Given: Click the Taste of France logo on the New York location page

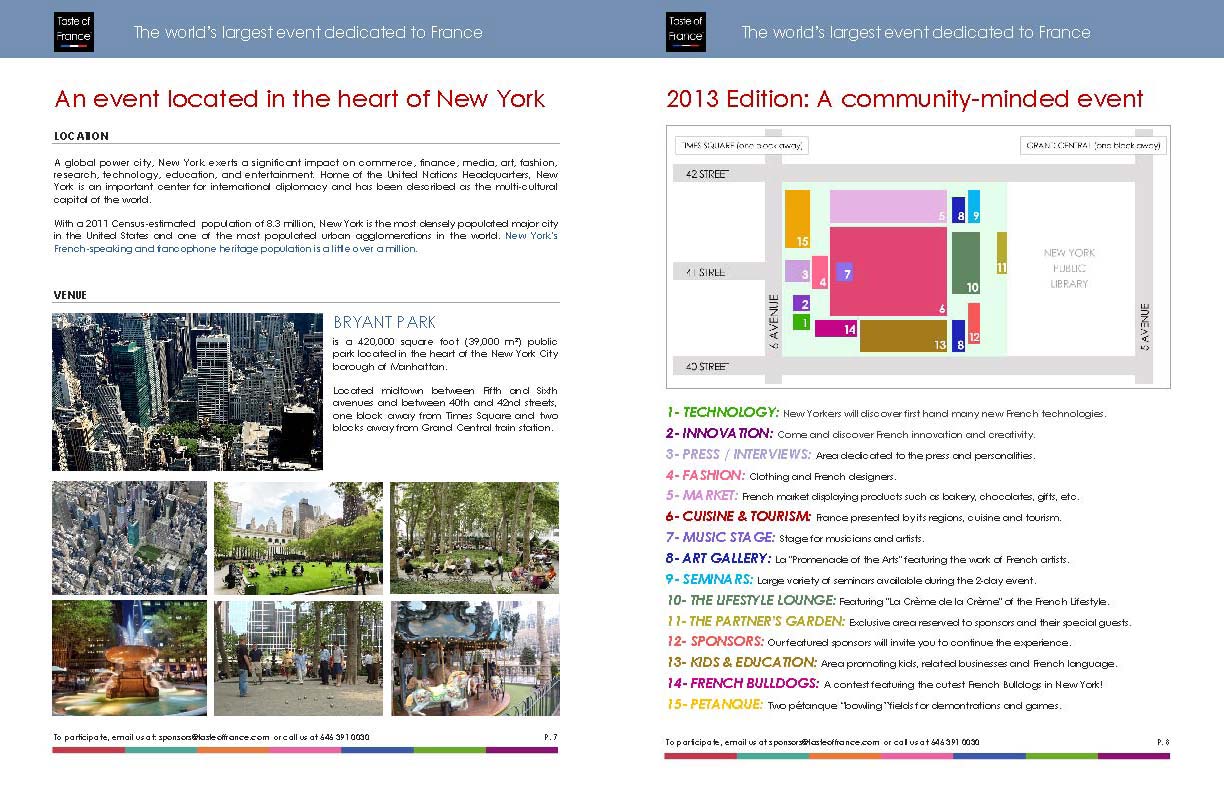Looking at the screenshot, I should click(73, 32).
